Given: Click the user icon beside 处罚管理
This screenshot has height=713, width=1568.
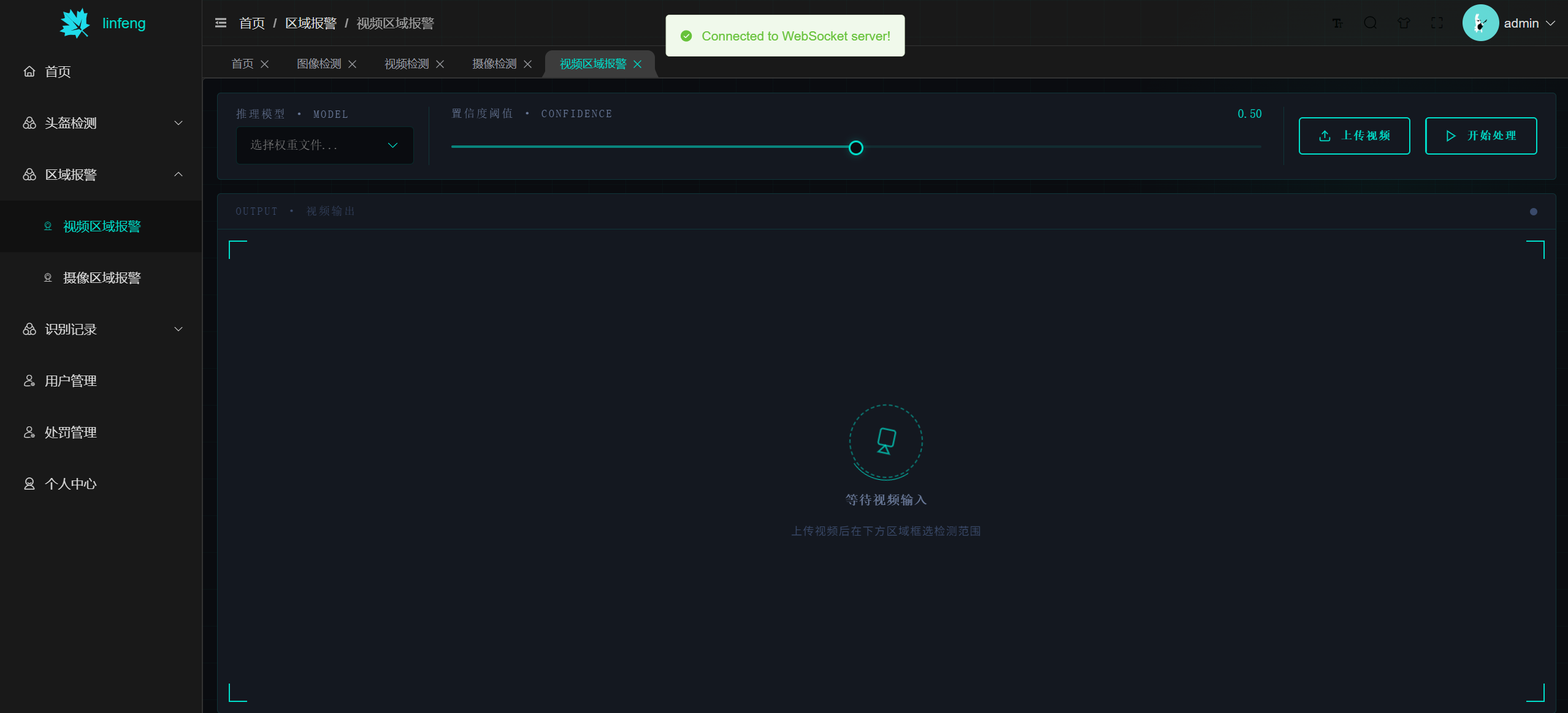Looking at the screenshot, I should click(x=29, y=433).
